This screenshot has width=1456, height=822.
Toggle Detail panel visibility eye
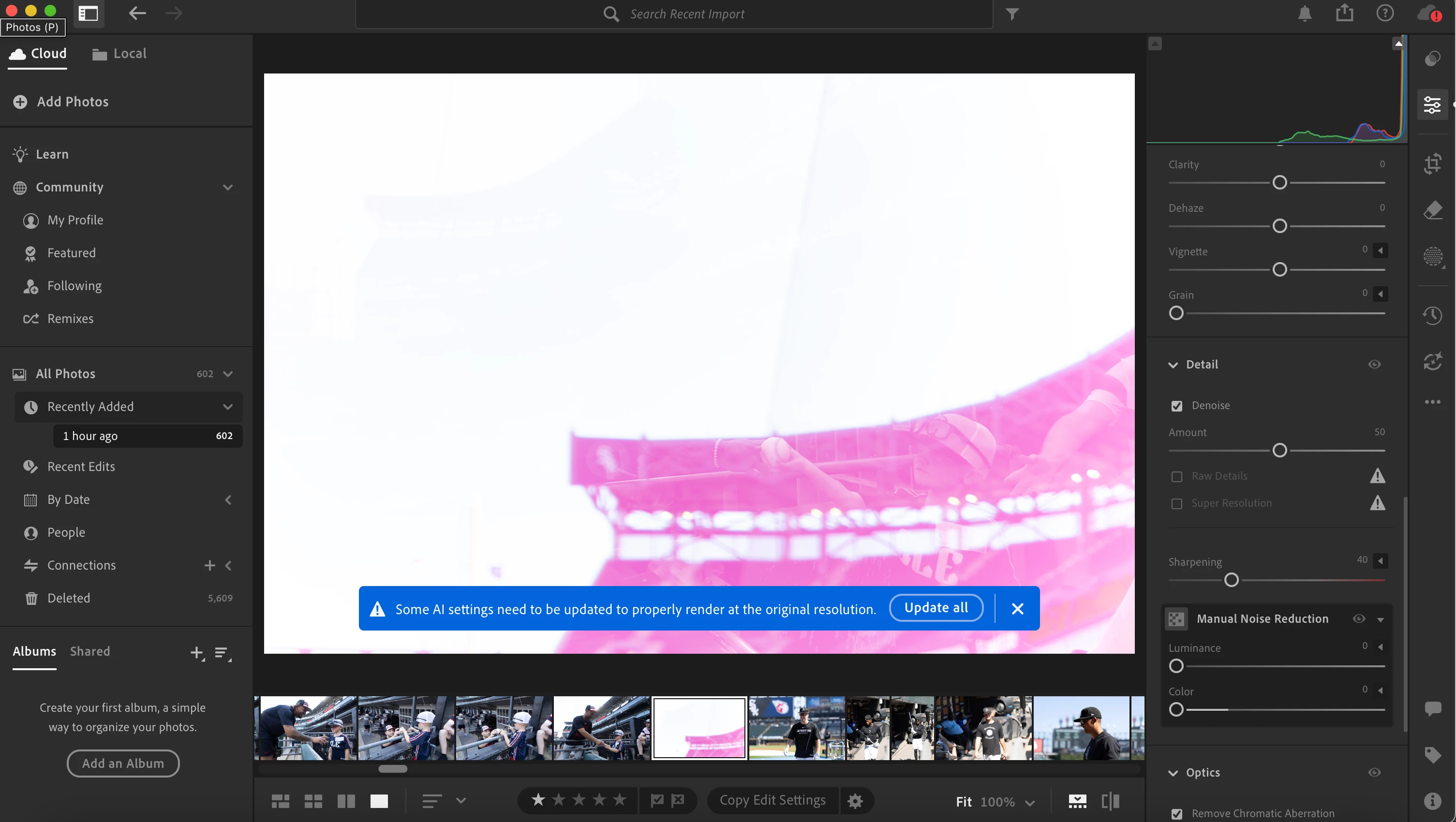tap(1375, 365)
